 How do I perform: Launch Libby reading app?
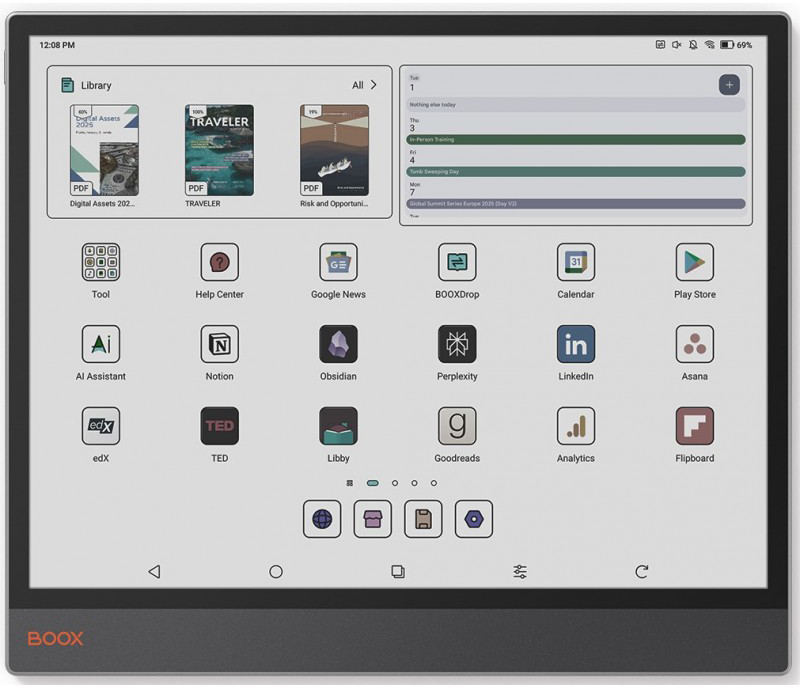coord(338,426)
